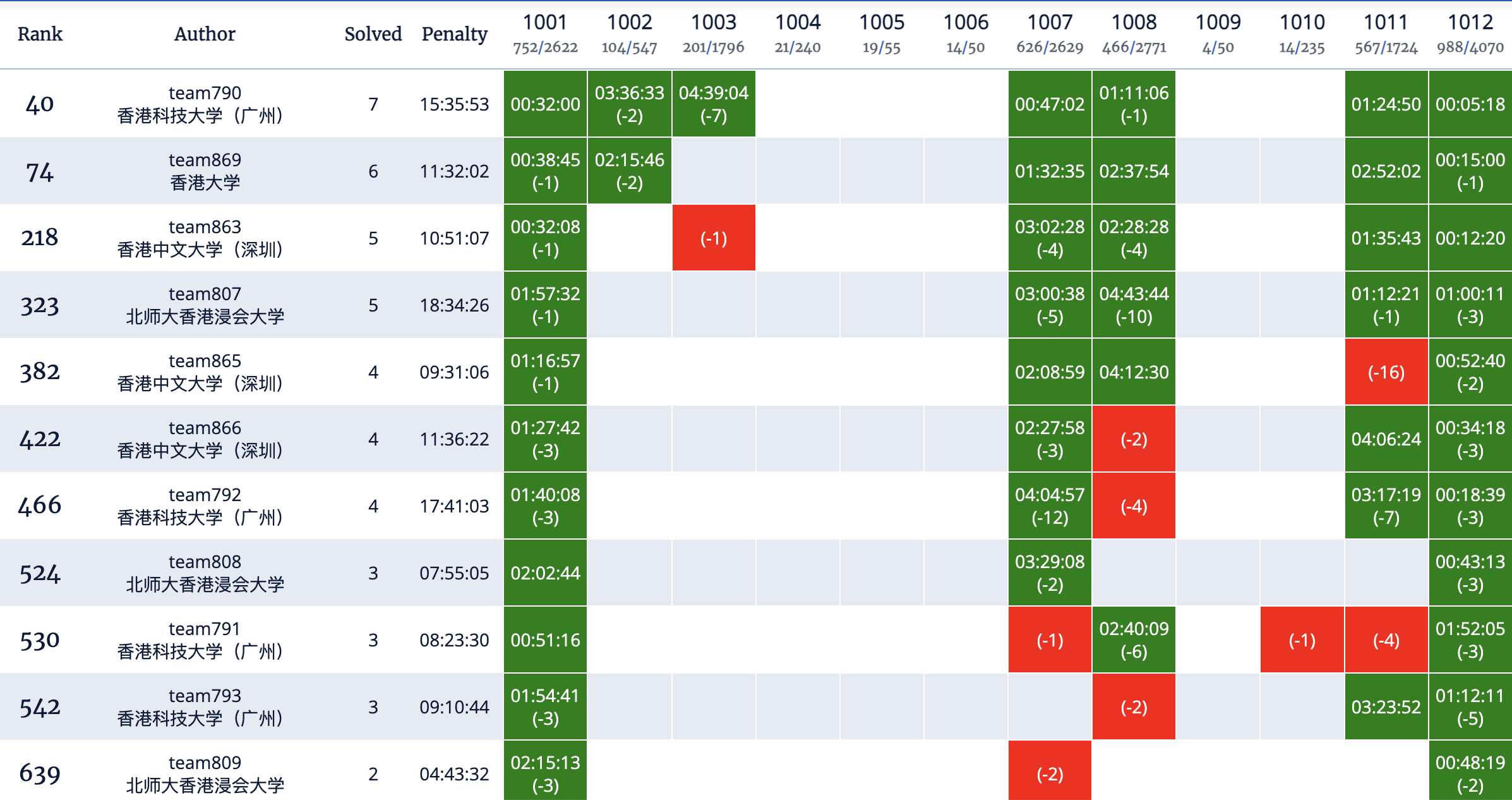Click team866's 04:06:24 cell
This screenshot has height=800, width=1512.
1386,439
